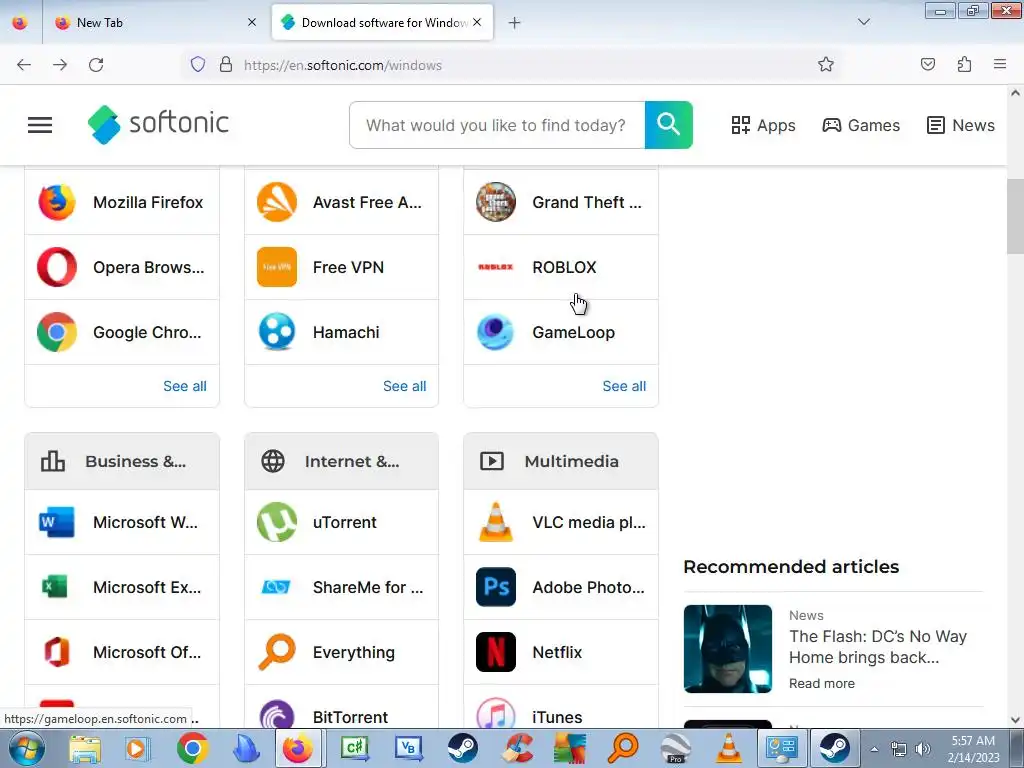Click the Softonic logo

coord(158,124)
